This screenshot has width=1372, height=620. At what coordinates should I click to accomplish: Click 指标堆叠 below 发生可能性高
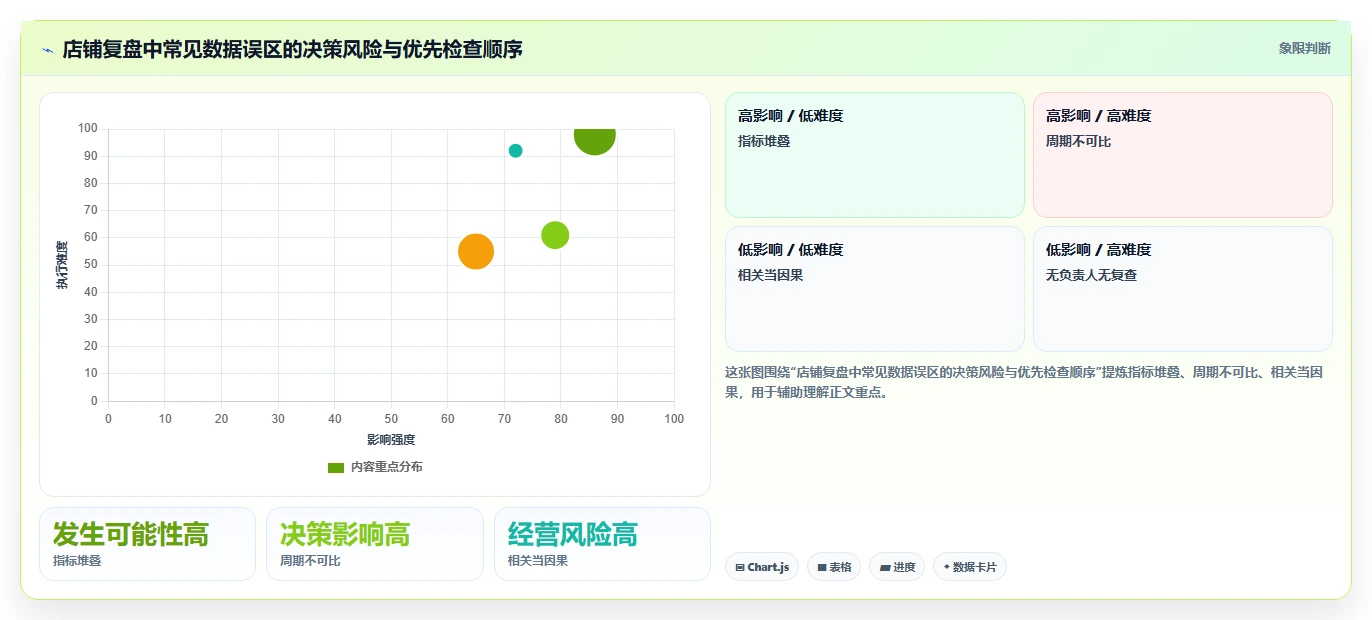pos(77,561)
